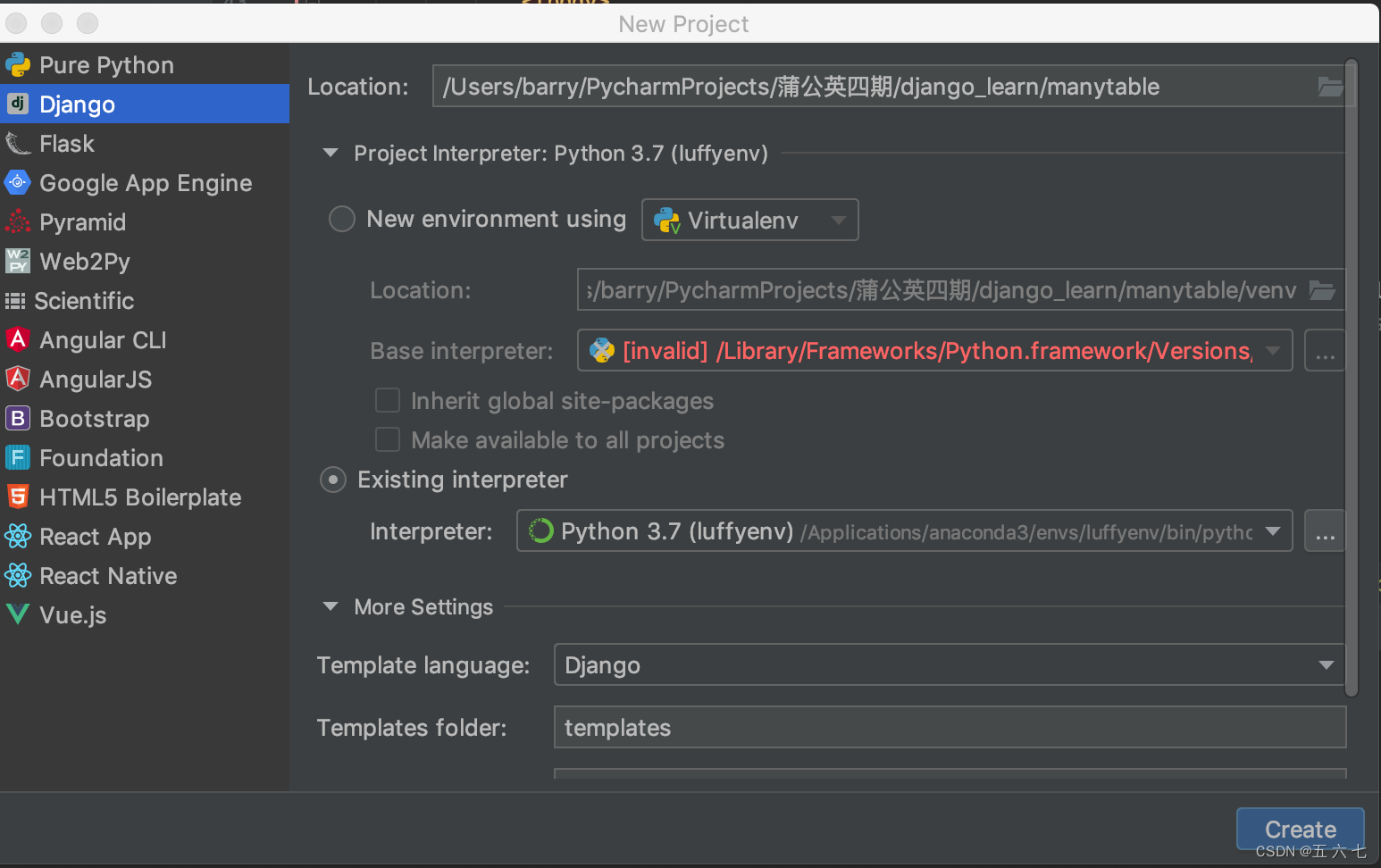Click the React App atom icon
This screenshot has height=868, width=1381.
tap(18, 536)
